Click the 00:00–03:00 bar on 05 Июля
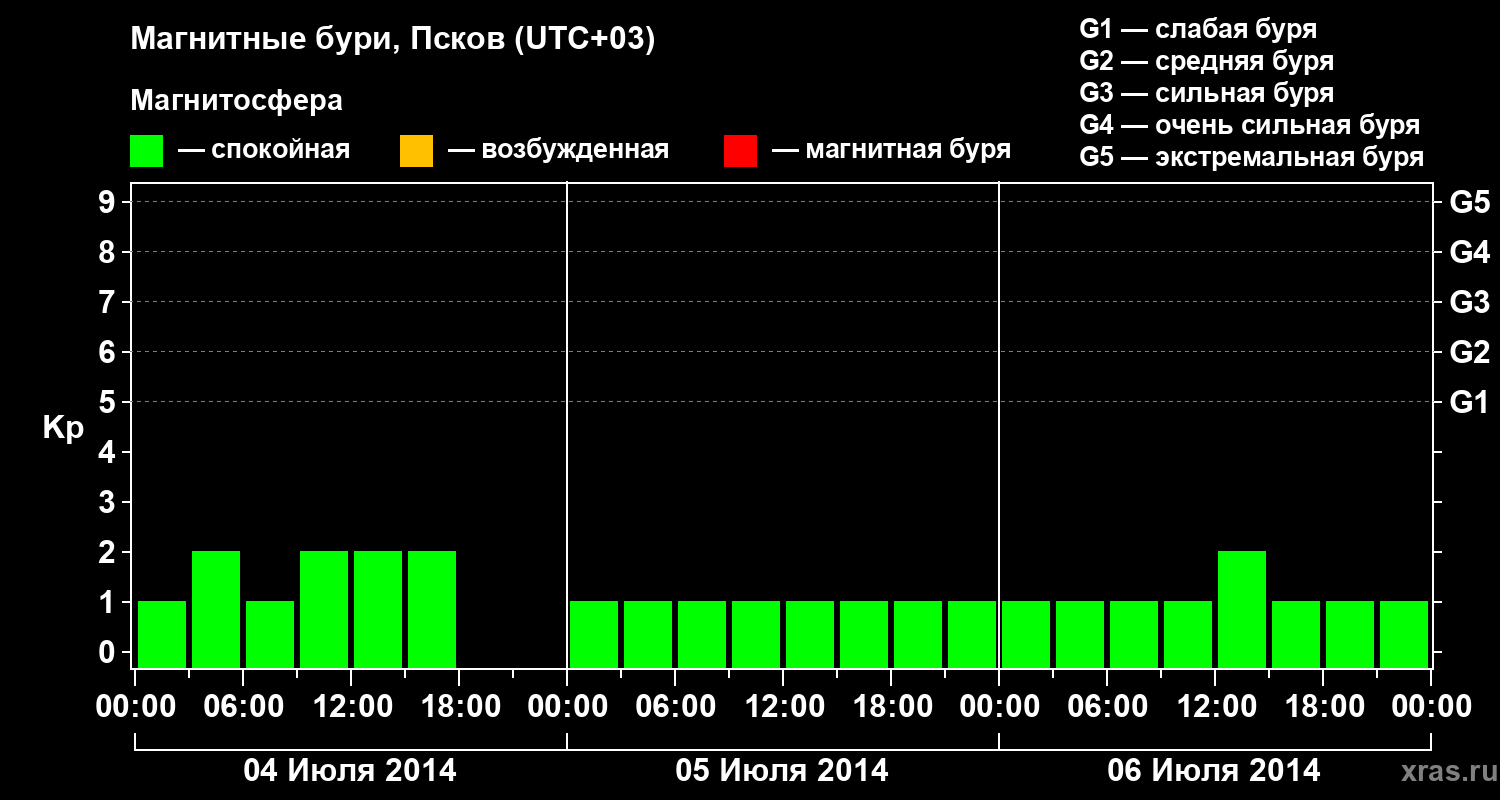1500x800 pixels. [594, 634]
